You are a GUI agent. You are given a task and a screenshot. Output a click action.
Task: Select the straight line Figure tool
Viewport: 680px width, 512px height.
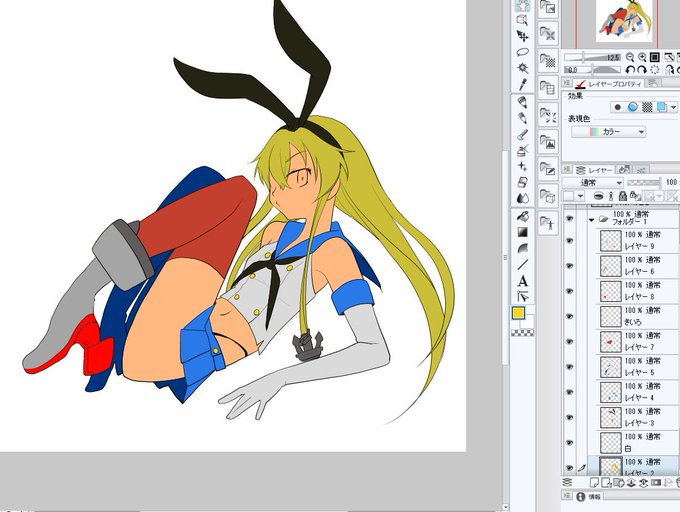[x=523, y=264]
